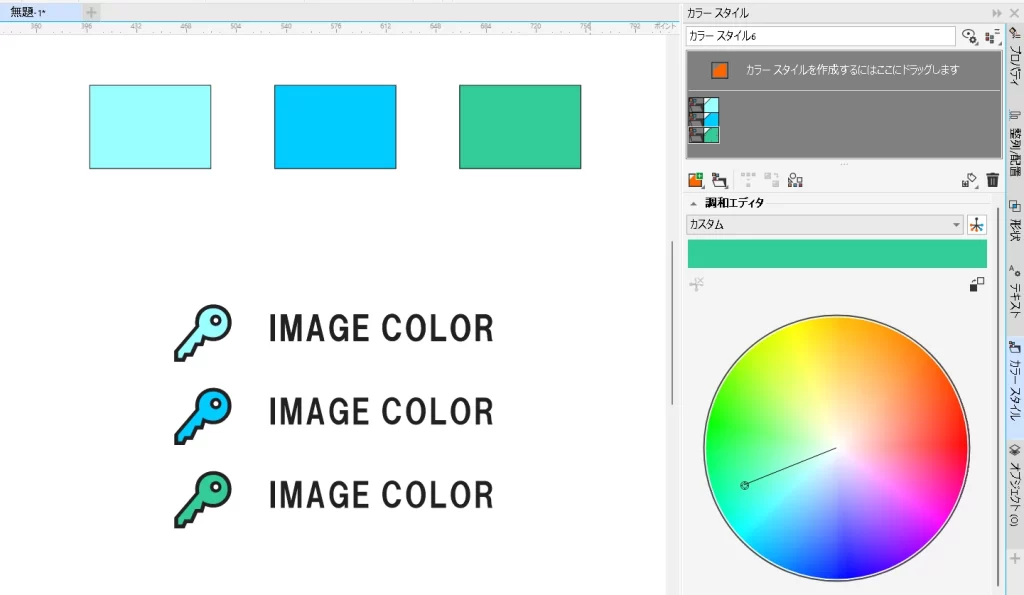The width and height of the screenshot is (1024, 595).
Task: Create a new color style
Action: click(697, 179)
